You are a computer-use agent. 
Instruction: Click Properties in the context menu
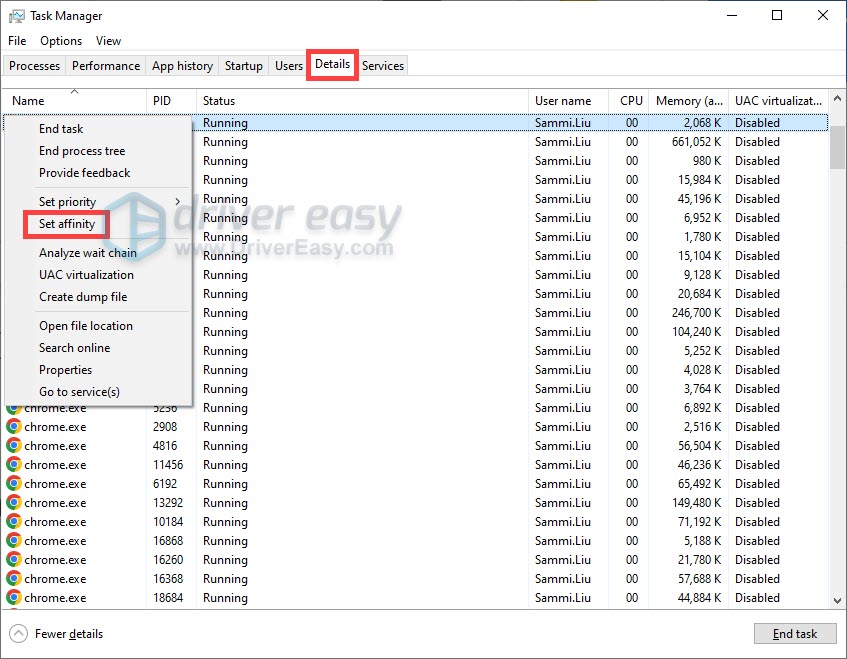(65, 369)
